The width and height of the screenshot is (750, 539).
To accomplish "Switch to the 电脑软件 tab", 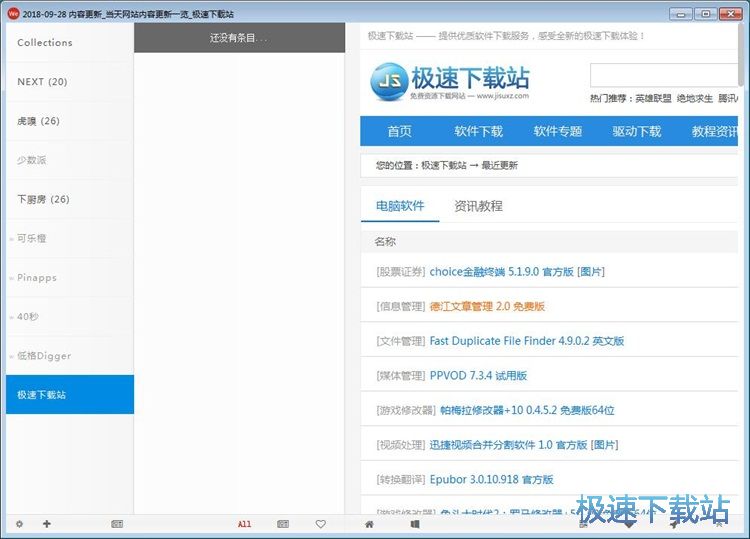I will click(400, 206).
